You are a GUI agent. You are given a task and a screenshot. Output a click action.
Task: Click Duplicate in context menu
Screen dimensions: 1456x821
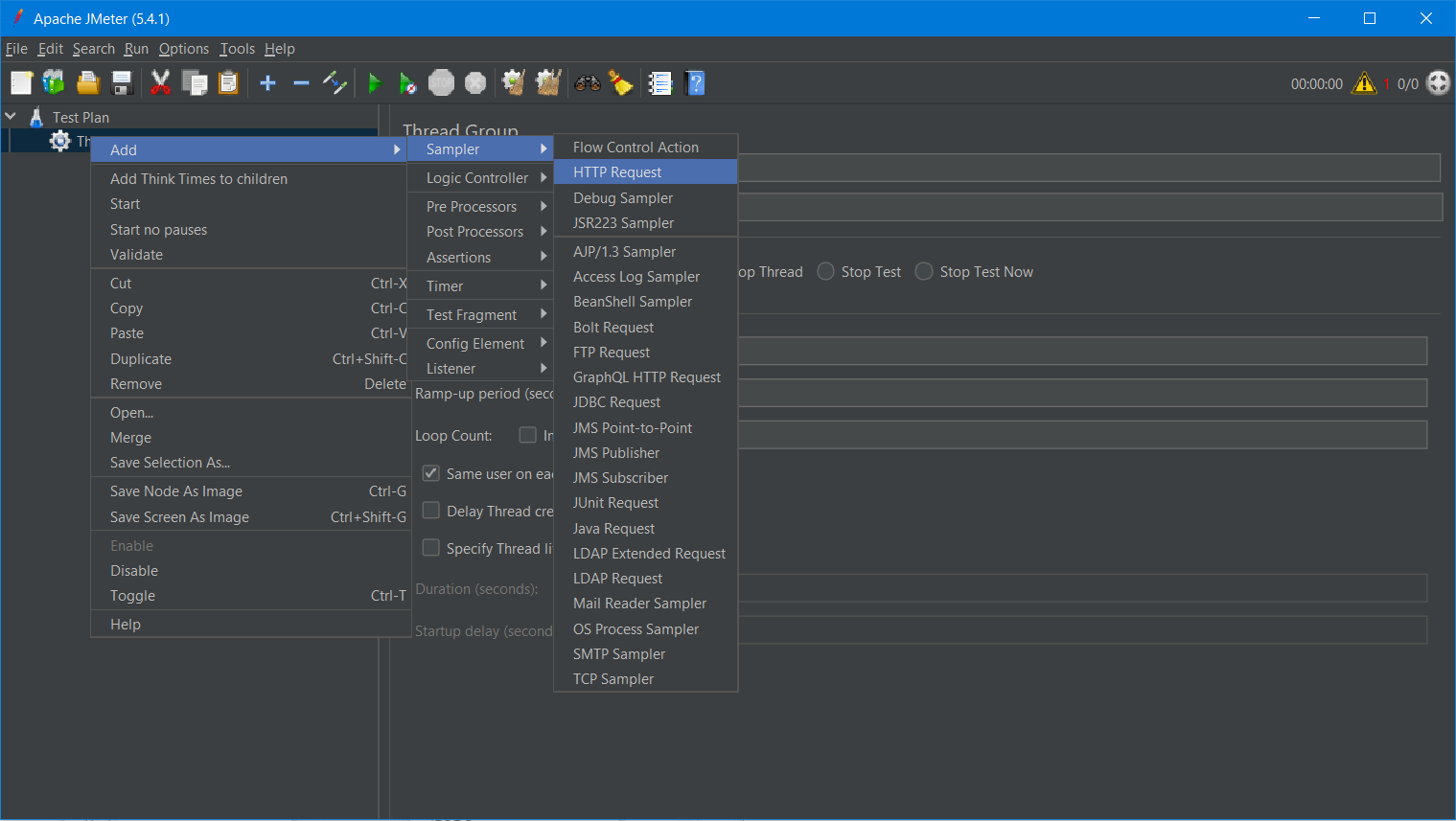pyautogui.click(x=250, y=359)
